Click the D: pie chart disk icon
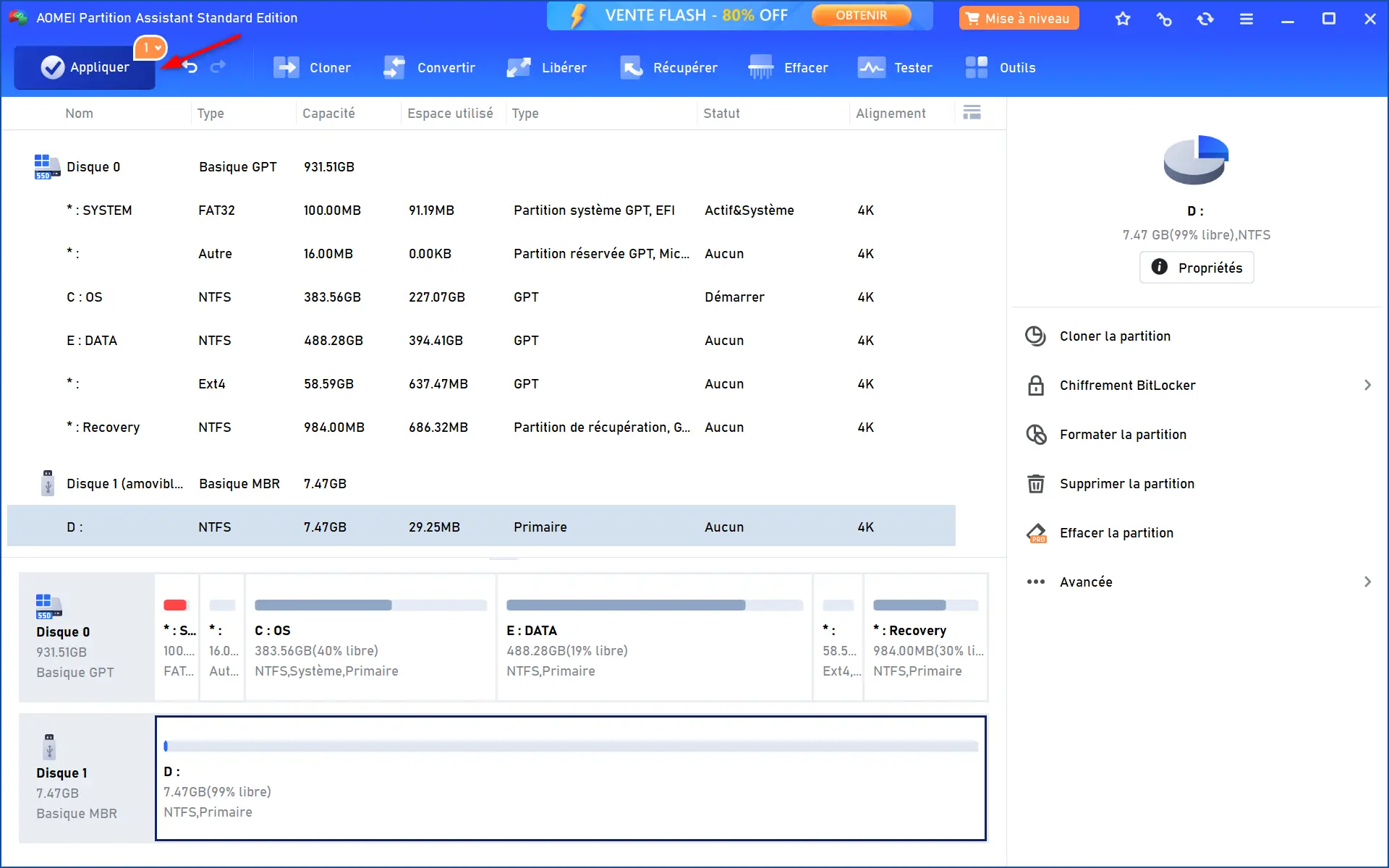 (x=1196, y=160)
